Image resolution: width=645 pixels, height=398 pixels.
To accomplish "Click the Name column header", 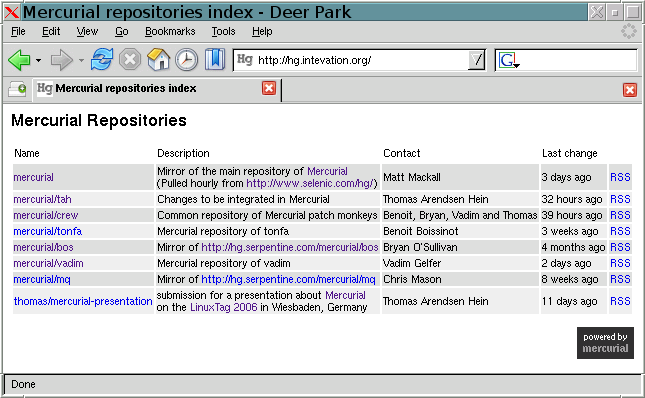I will tap(27, 153).
